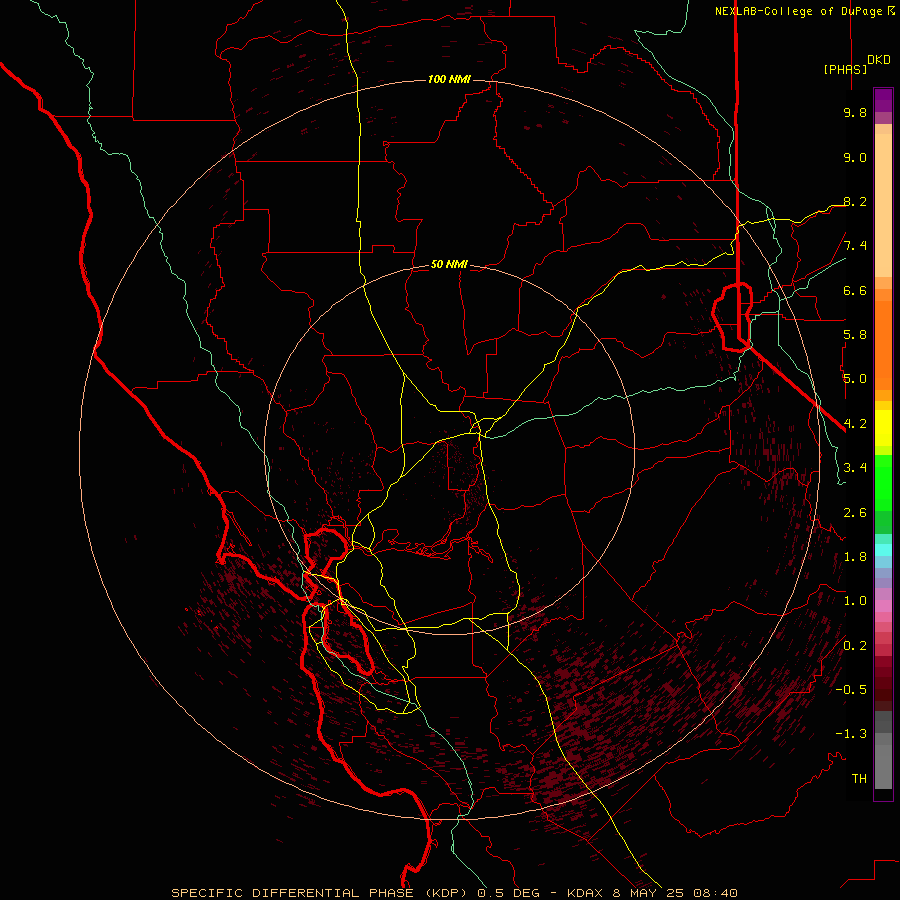Click the 2.6 legend value
This screenshot has height=900, width=900.
(855, 513)
